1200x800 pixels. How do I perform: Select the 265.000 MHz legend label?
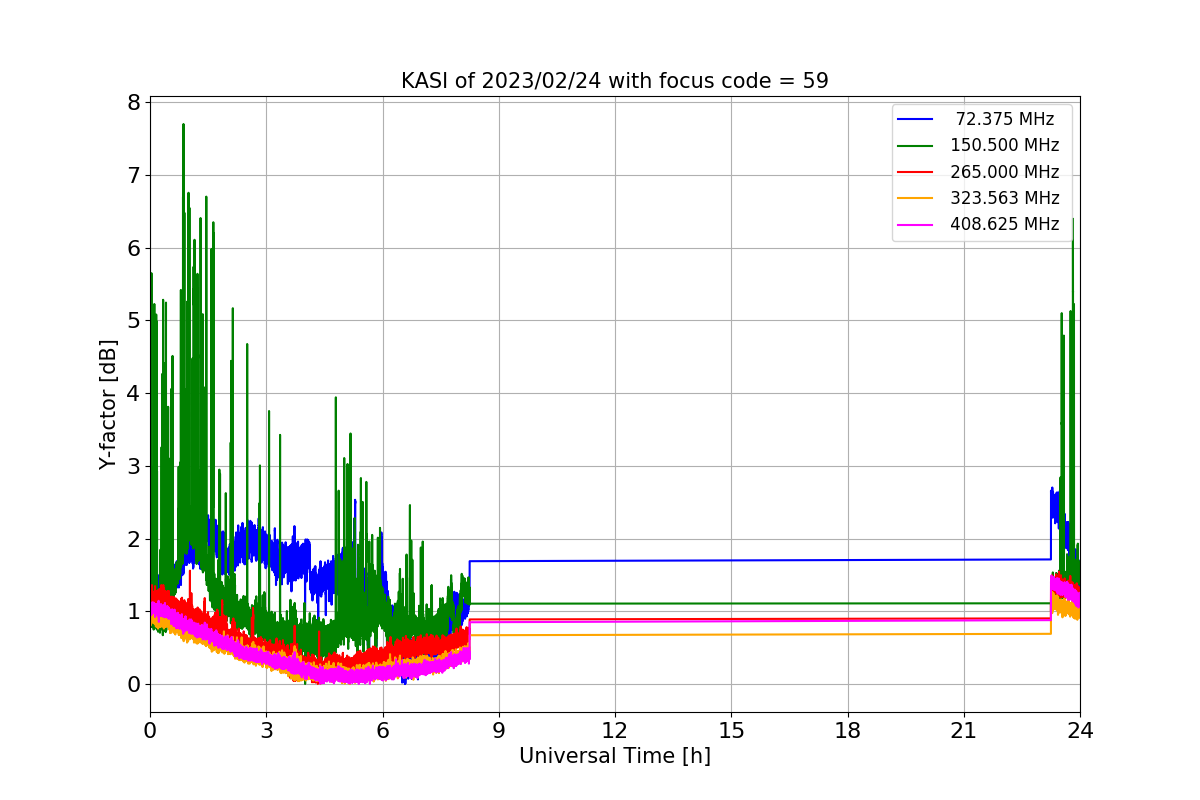click(1005, 171)
